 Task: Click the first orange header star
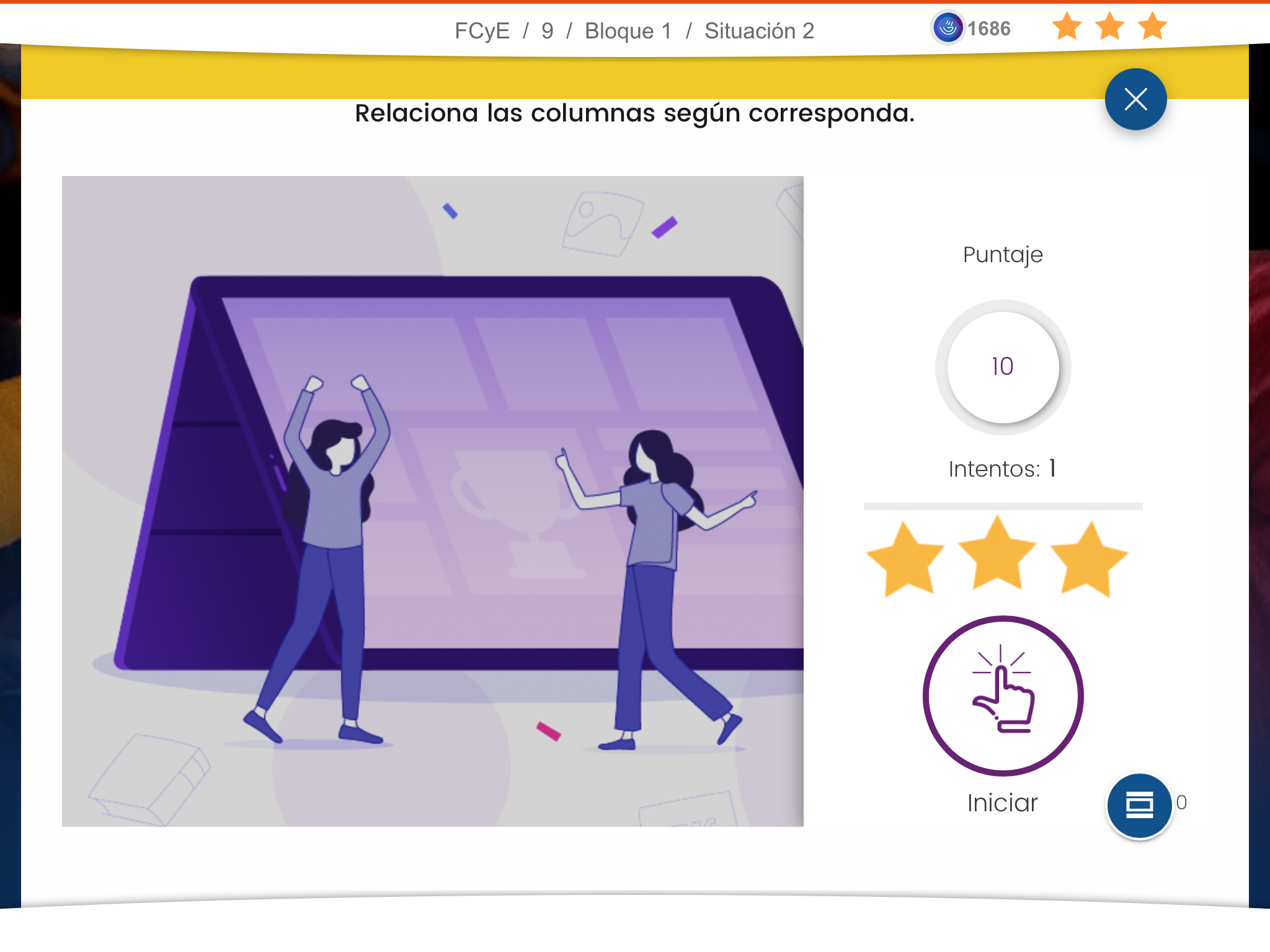tap(1067, 27)
